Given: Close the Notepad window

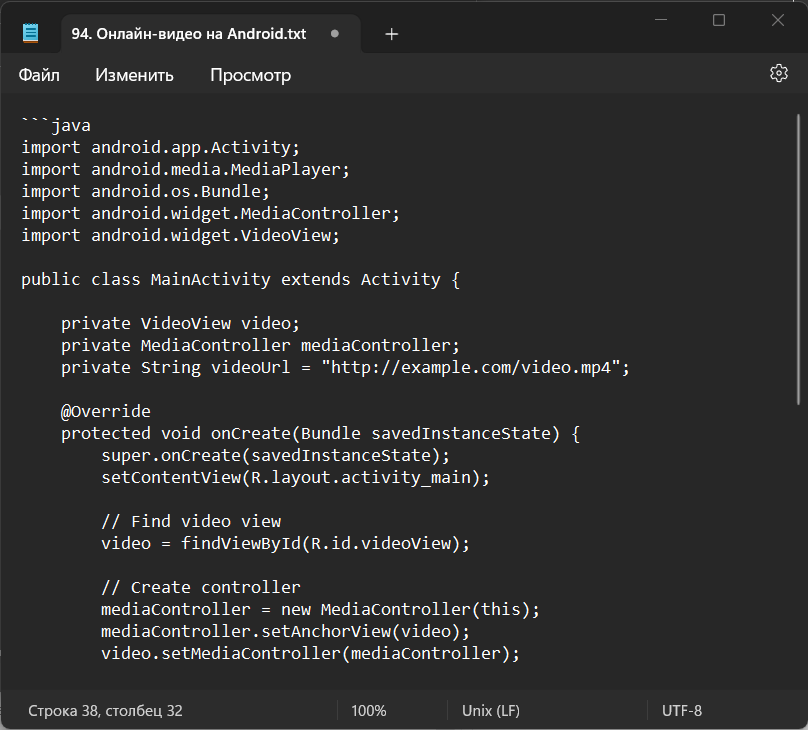Looking at the screenshot, I should pos(777,21).
